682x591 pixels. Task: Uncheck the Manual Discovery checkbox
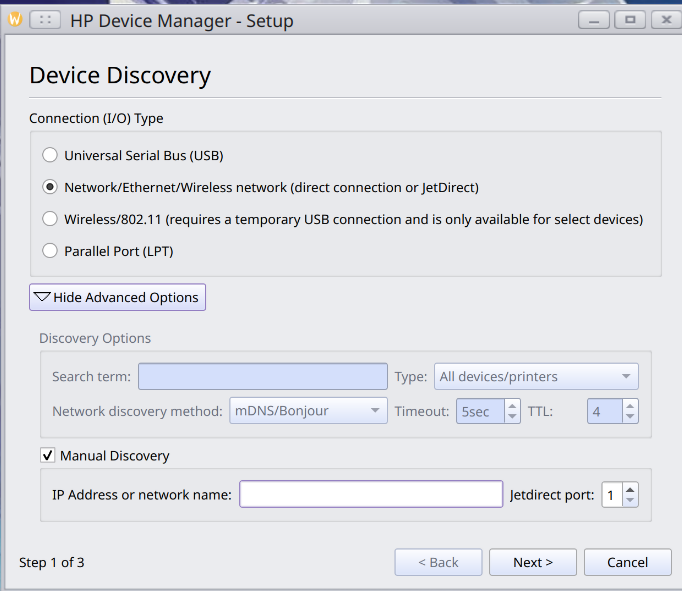pos(47,455)
